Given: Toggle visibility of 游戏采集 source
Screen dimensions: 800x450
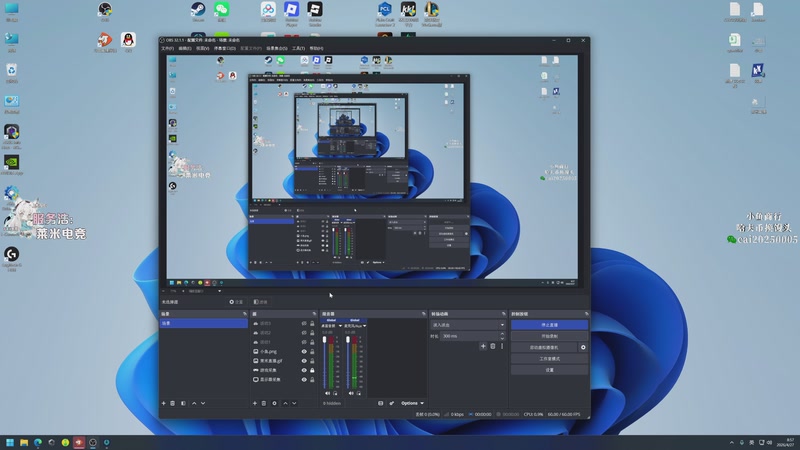Looking at the screenshot, I should (304, 371).
